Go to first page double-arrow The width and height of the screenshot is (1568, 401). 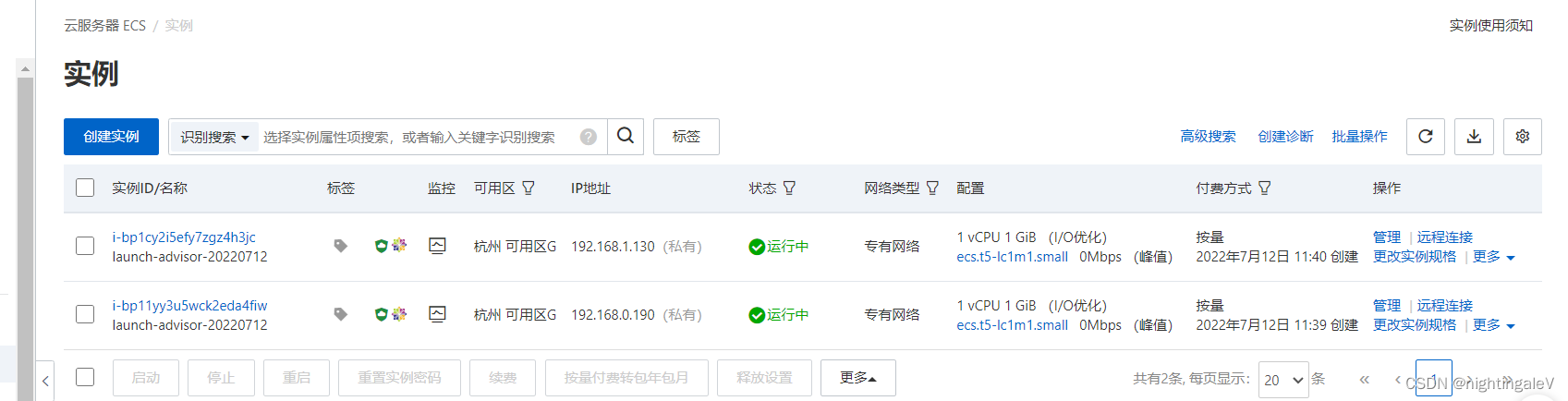tap(1364, 379)
